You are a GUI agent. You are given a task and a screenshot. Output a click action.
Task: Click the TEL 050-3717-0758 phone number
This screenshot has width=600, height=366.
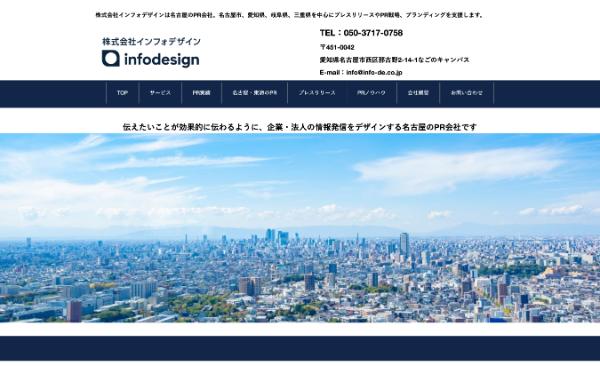(x=361, y=33)
